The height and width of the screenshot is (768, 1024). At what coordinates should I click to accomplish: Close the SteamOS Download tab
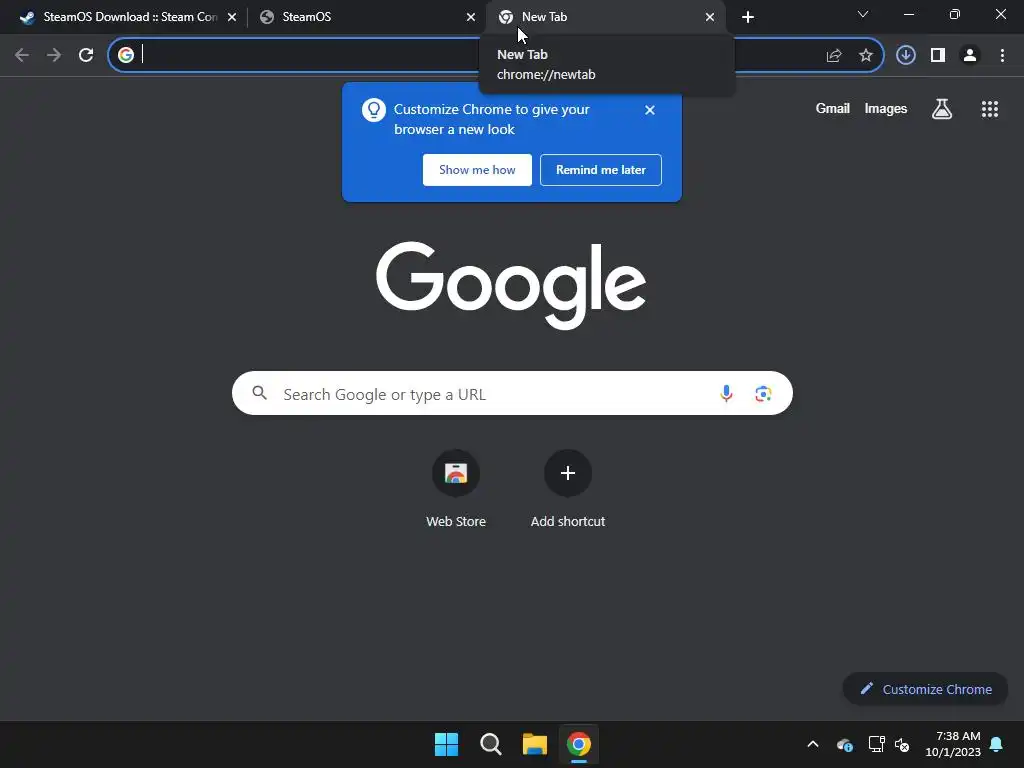click(x=232, y=17)
